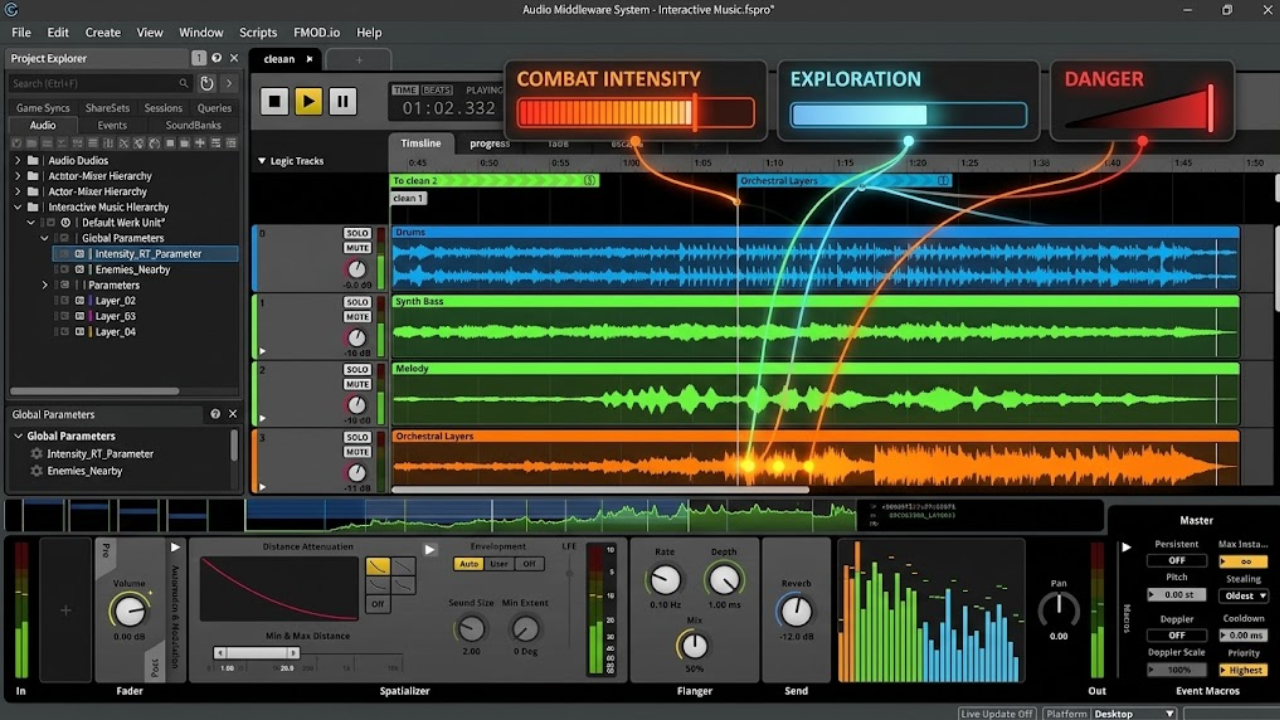Click the Flanger Mix knob
Viewport: 1280px width, 720px height.
coord(694,646)
